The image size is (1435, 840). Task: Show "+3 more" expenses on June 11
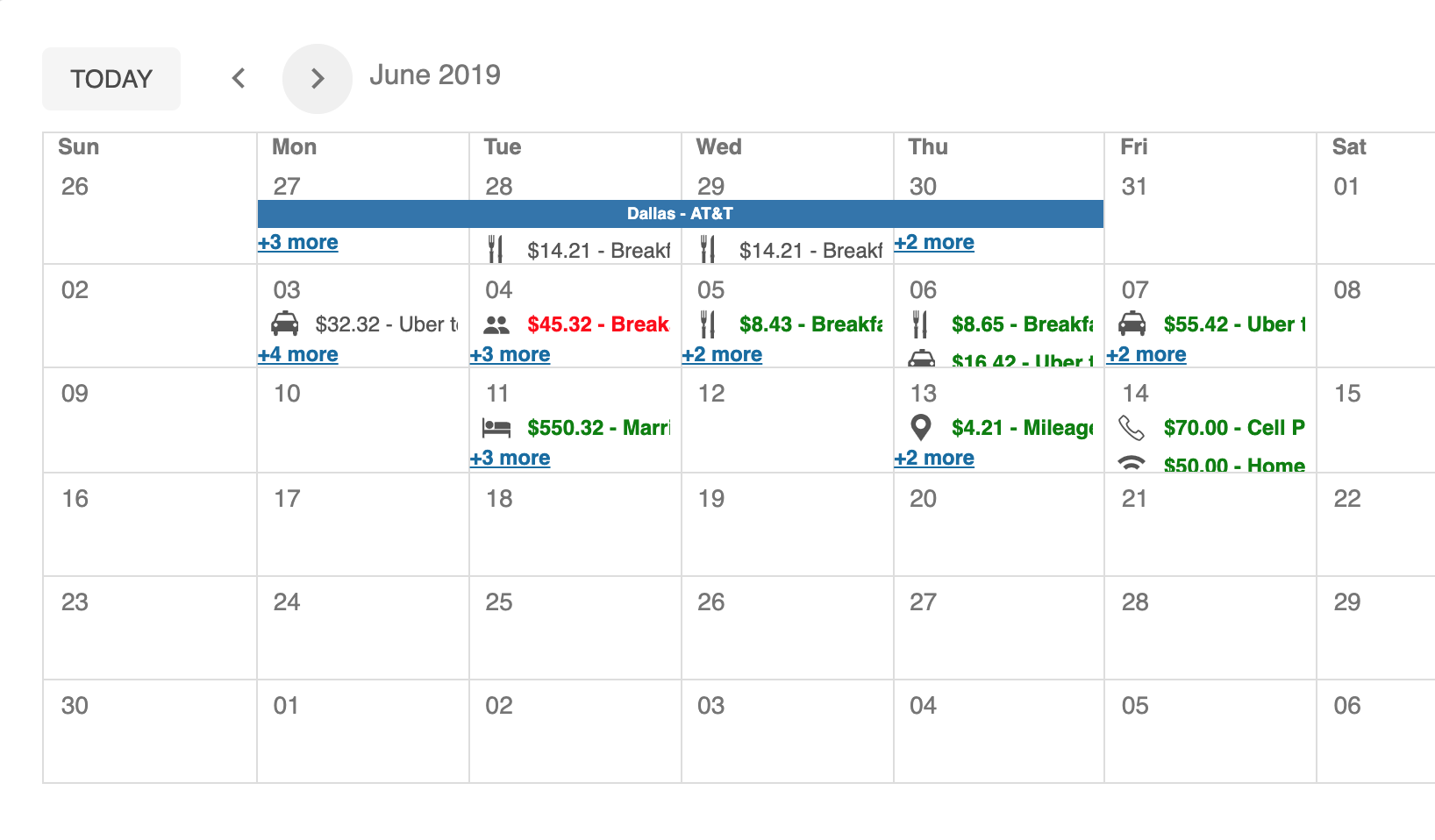[510, 459]
